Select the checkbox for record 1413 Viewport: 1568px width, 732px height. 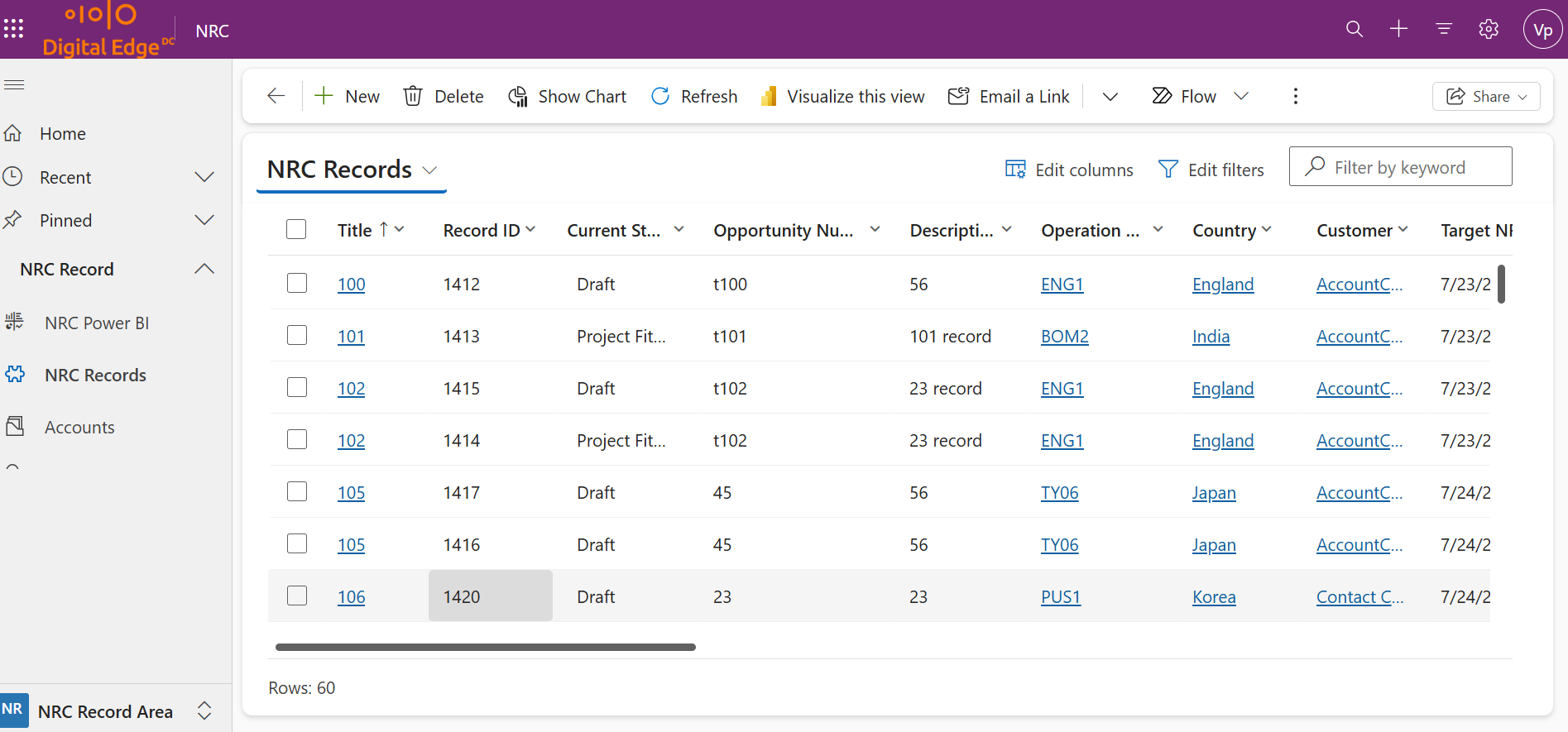coord(297,335)
